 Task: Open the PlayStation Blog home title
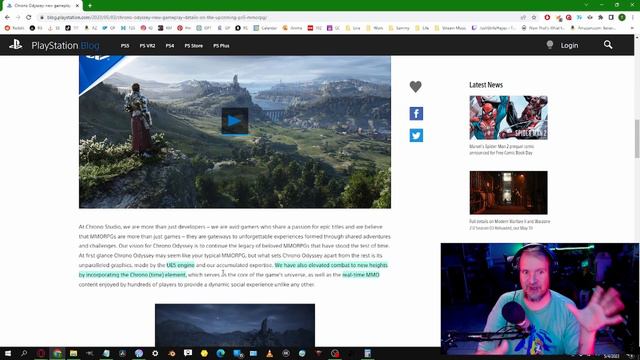click(x=65, y=45)
